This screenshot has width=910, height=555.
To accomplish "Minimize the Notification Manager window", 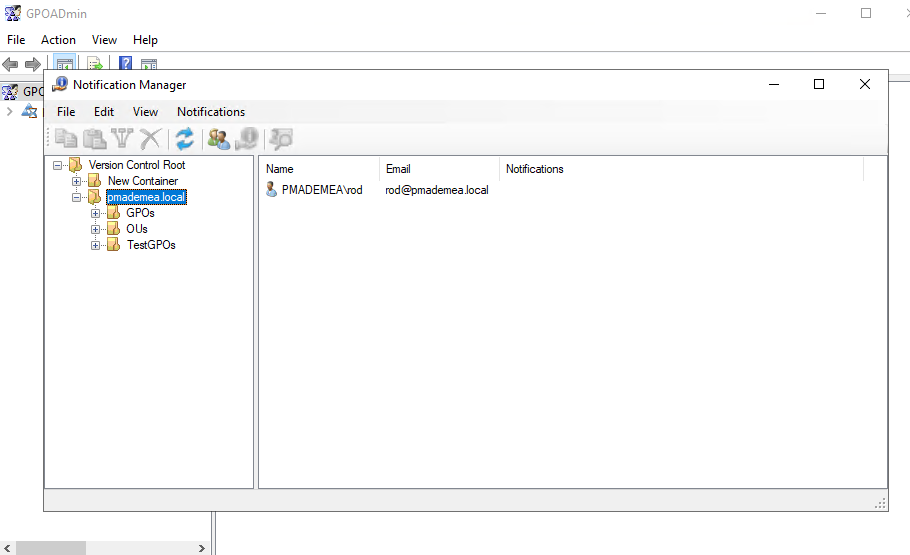I will point(774,84).
